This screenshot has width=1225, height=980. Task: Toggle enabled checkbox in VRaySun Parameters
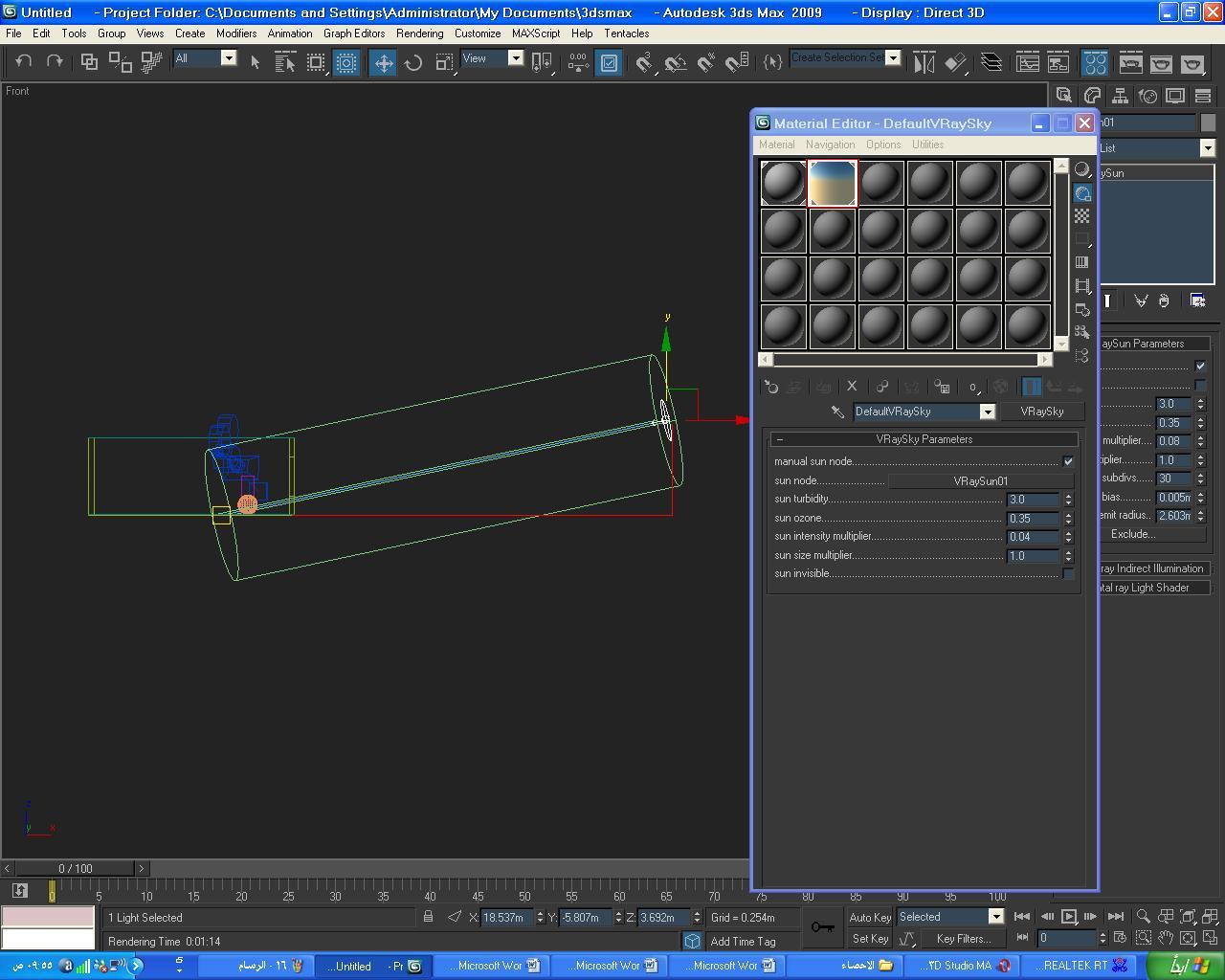(1200, 366)
